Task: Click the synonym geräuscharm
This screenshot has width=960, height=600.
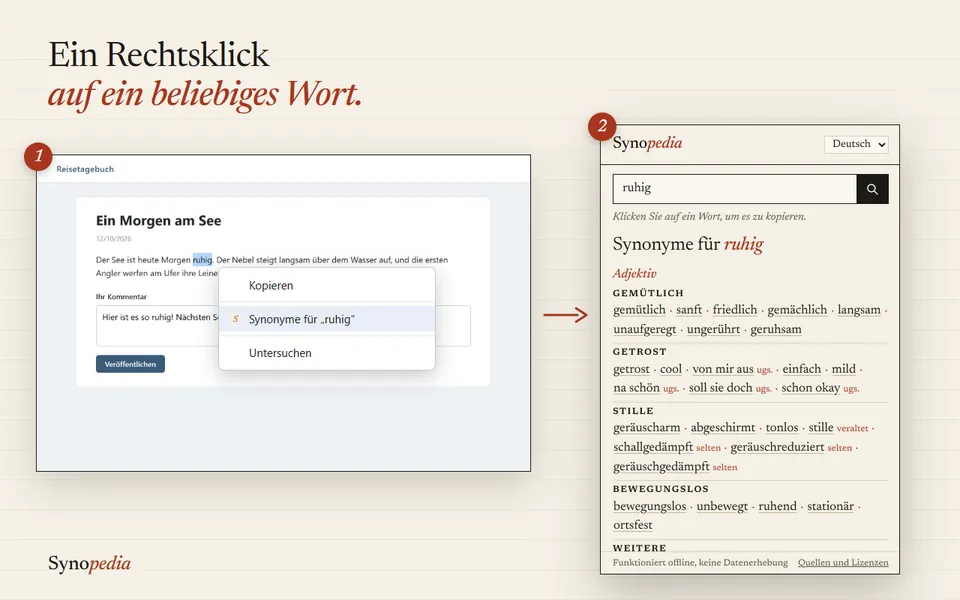Action: (647, 427)
